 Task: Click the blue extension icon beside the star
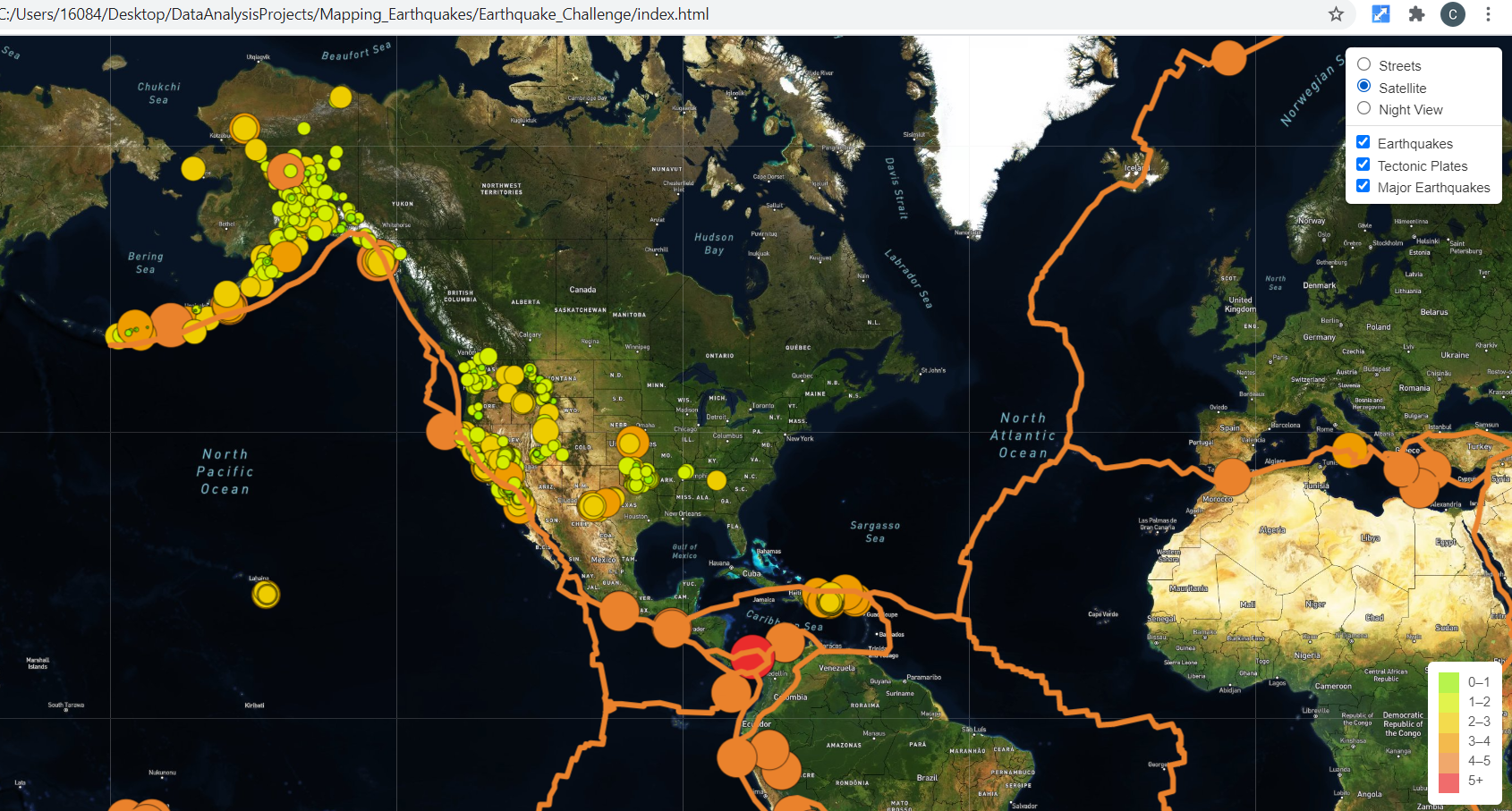(1380, 14)
